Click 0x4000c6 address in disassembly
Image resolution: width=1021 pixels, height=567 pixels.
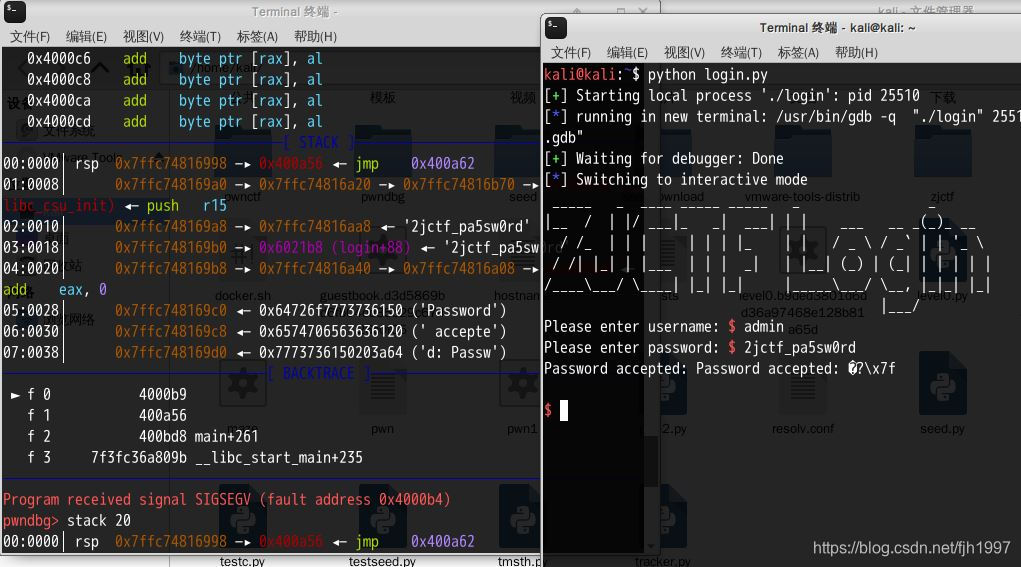tap(59, 59)
